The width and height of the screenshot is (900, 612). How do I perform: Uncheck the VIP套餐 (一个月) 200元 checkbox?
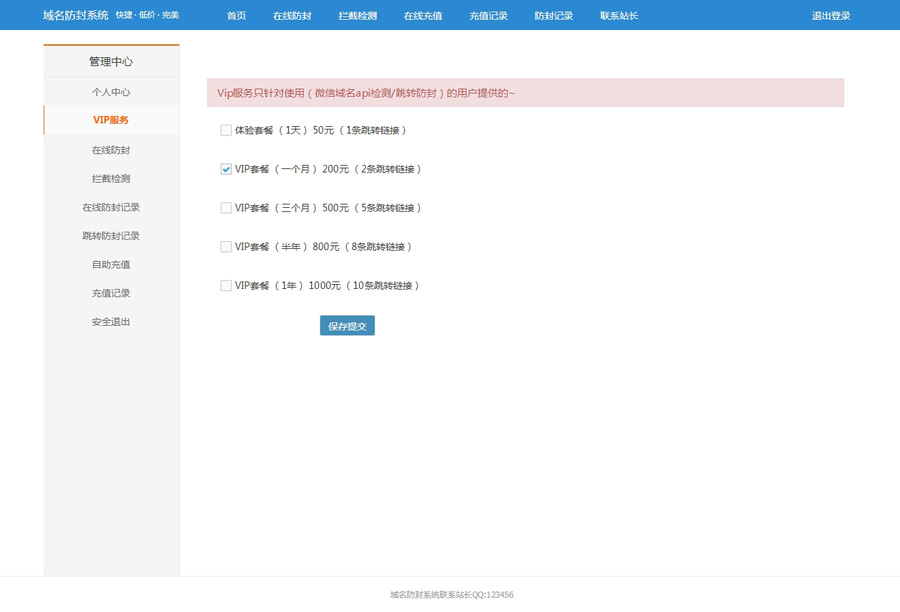click(226, 169)
